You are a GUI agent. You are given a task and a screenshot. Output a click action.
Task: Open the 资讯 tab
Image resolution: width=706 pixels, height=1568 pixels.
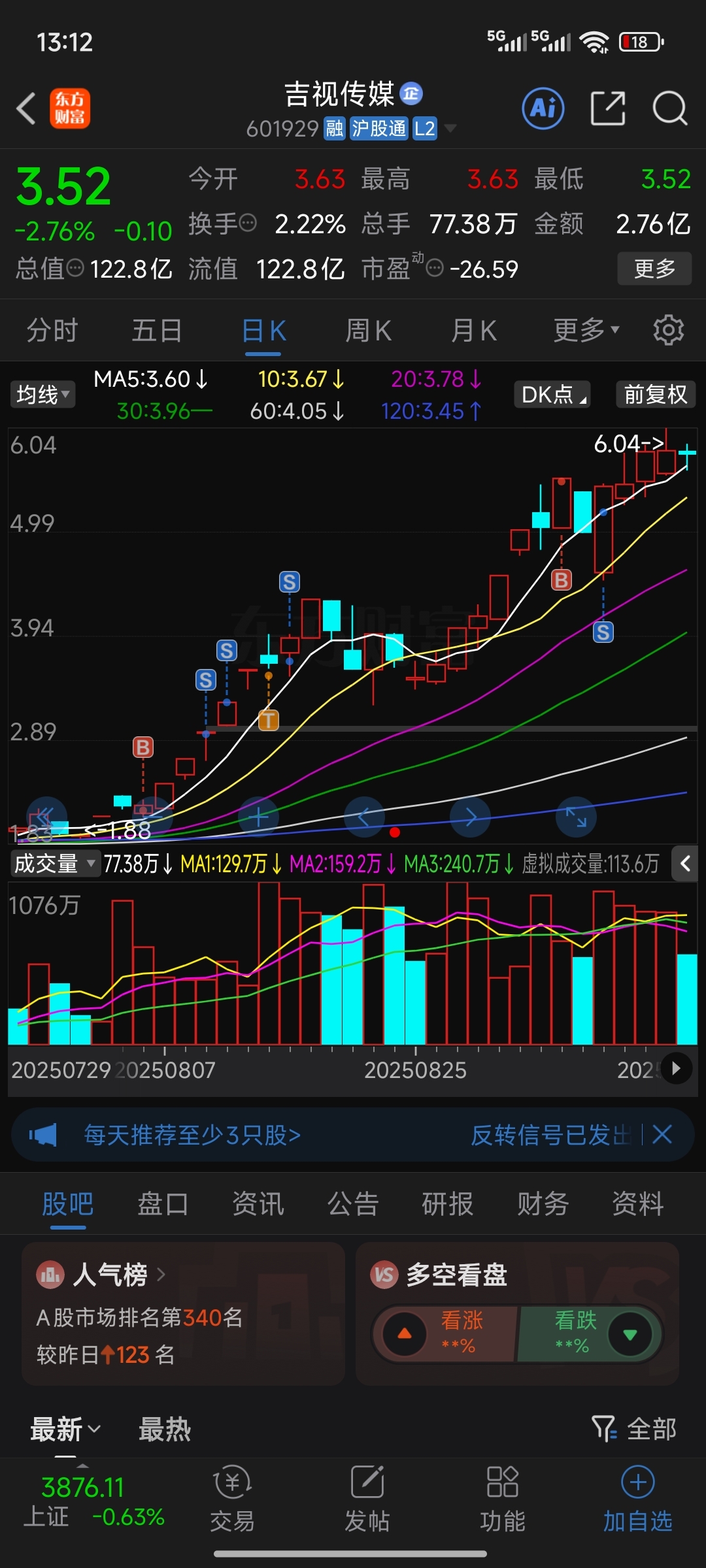(x=258, y=1203)
